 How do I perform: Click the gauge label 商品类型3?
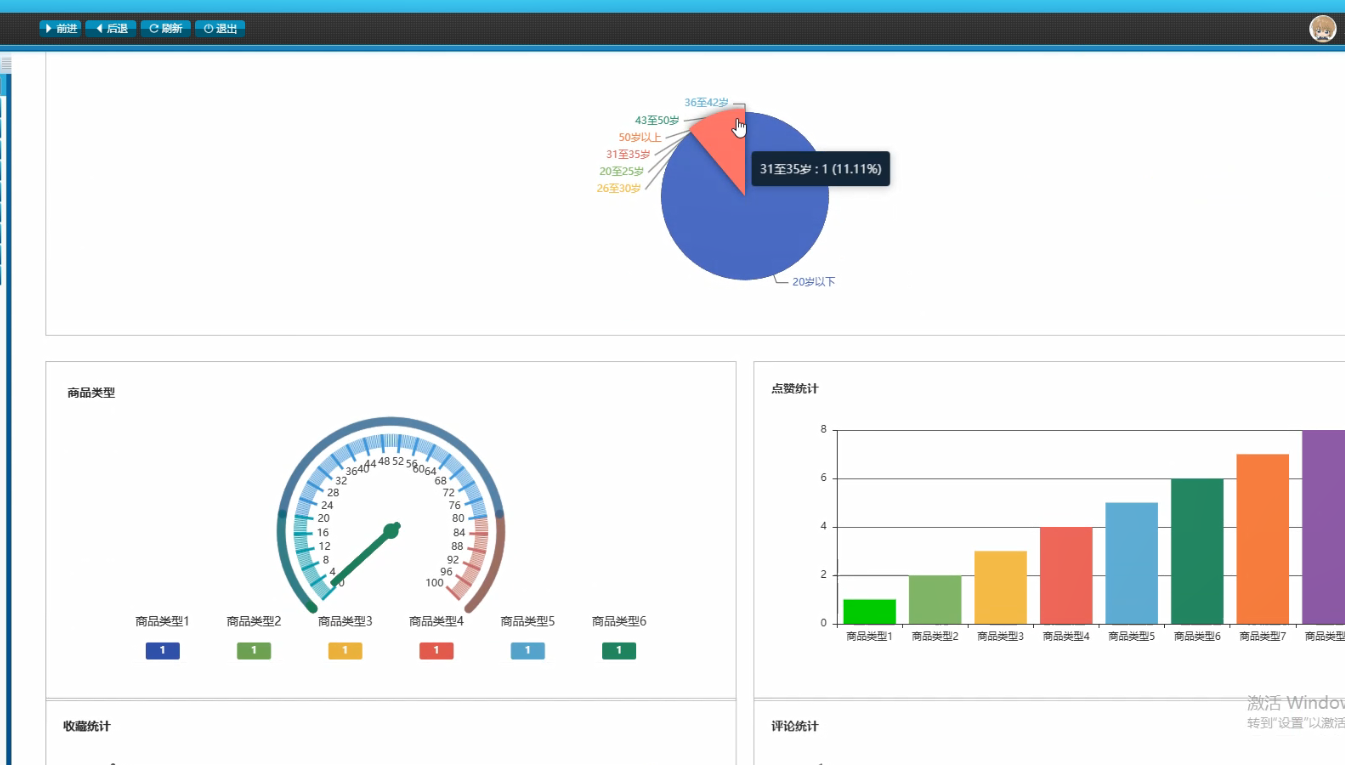345,621
